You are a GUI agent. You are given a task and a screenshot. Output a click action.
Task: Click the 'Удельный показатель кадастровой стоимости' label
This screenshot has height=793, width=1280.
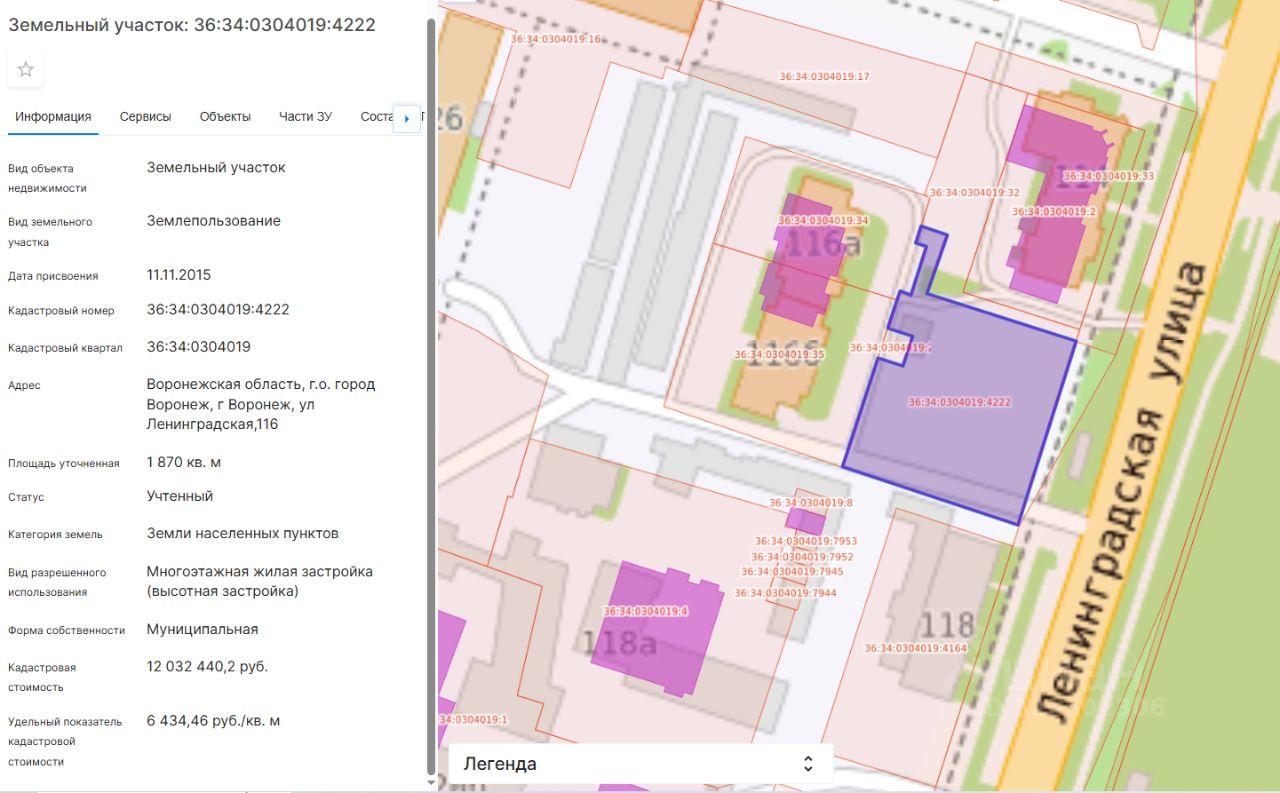[x=65, y=741]
